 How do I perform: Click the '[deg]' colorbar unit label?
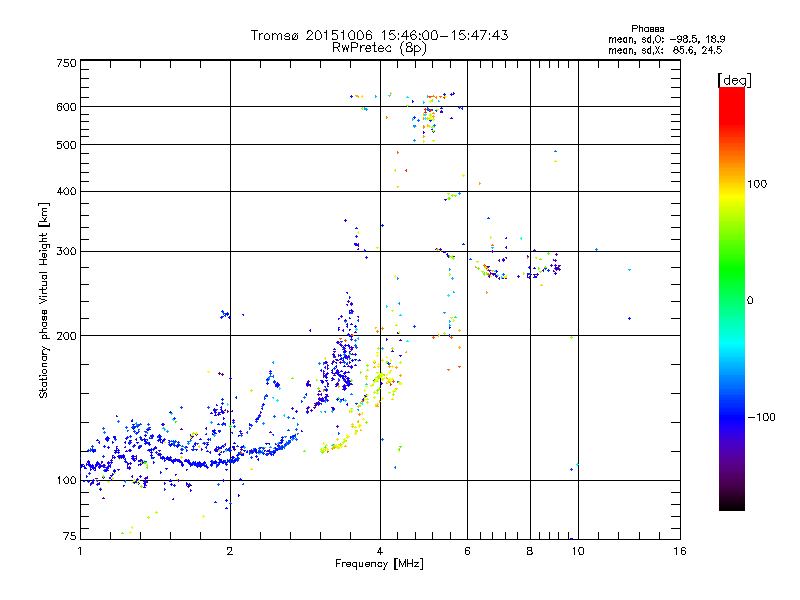click(734, 80)
